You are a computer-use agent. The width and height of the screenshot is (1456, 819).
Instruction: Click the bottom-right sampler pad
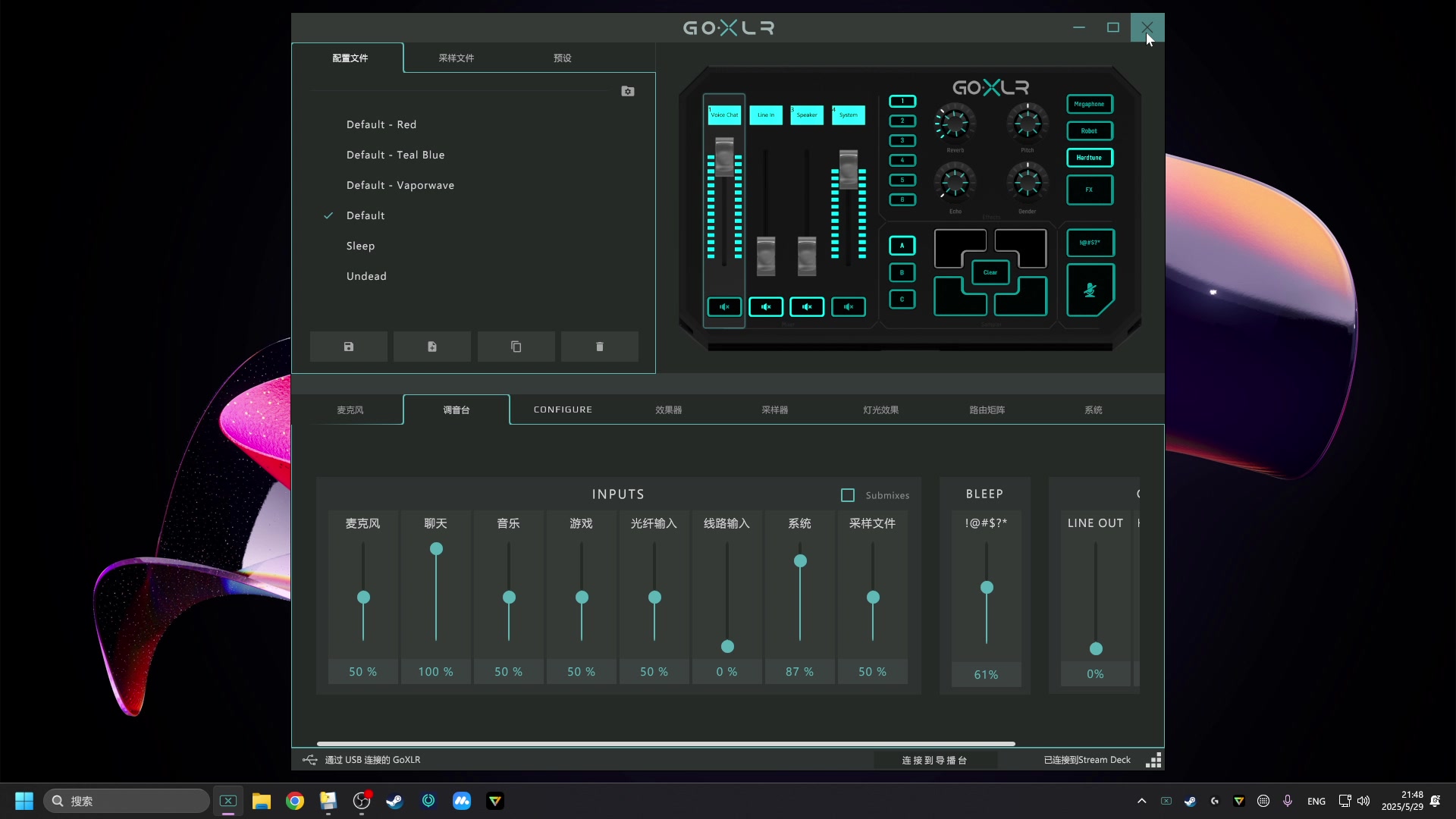point(1025,300)
